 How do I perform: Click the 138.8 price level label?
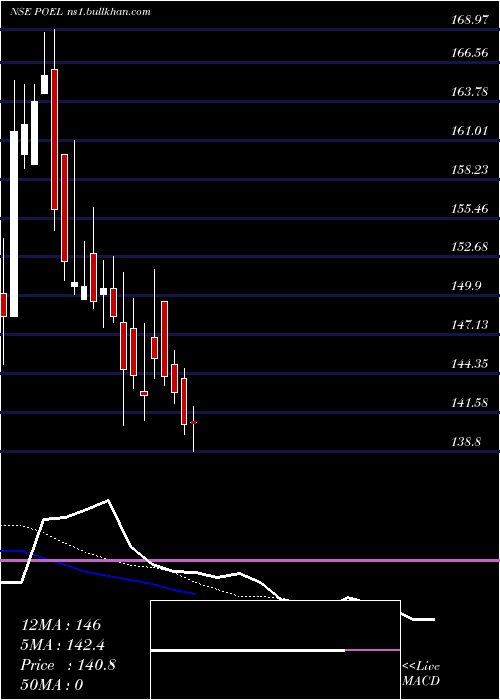point(467,442)
